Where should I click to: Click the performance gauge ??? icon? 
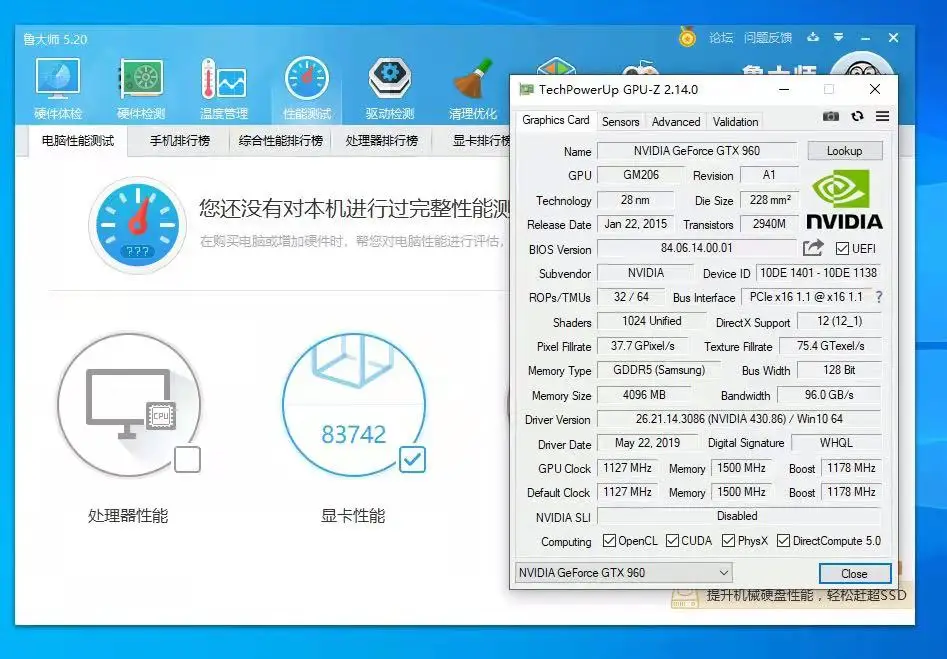tap(138, 225)
